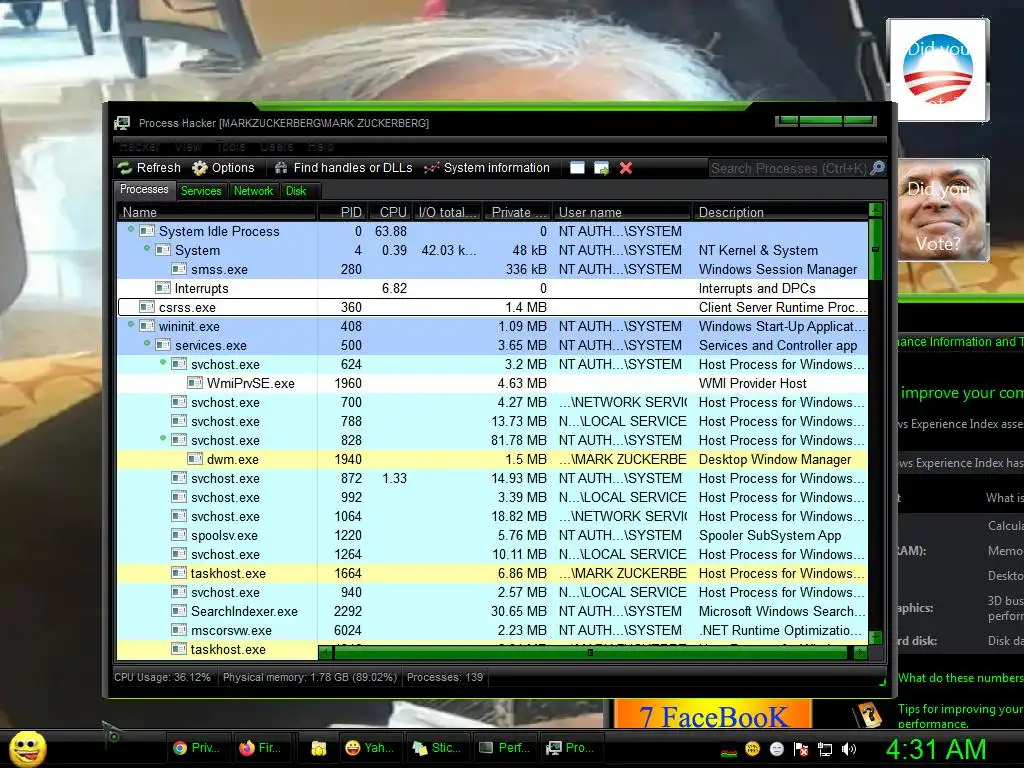This screenshot has height=768, width=1024.
Task: Sort by the I/O total column header
Action: point(447,212)
